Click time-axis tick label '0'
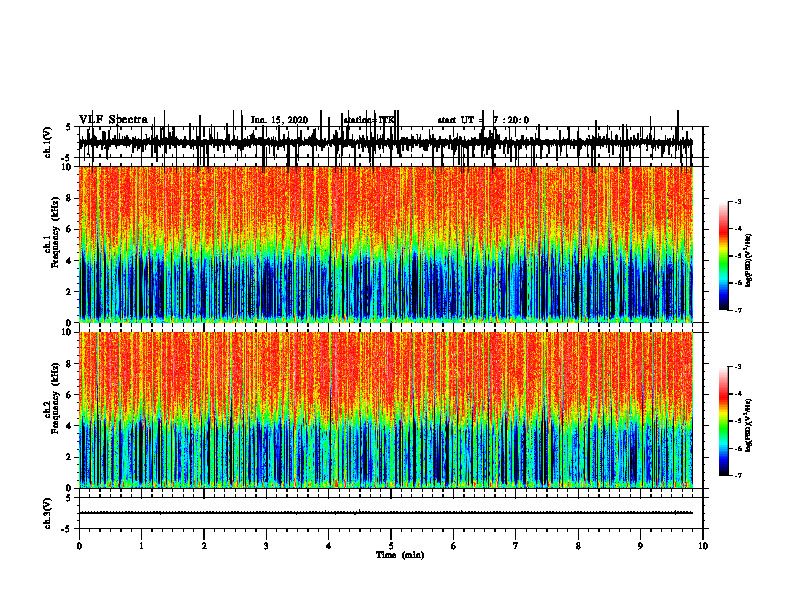This screenshot has width=792, height=612. click(79, 546)
